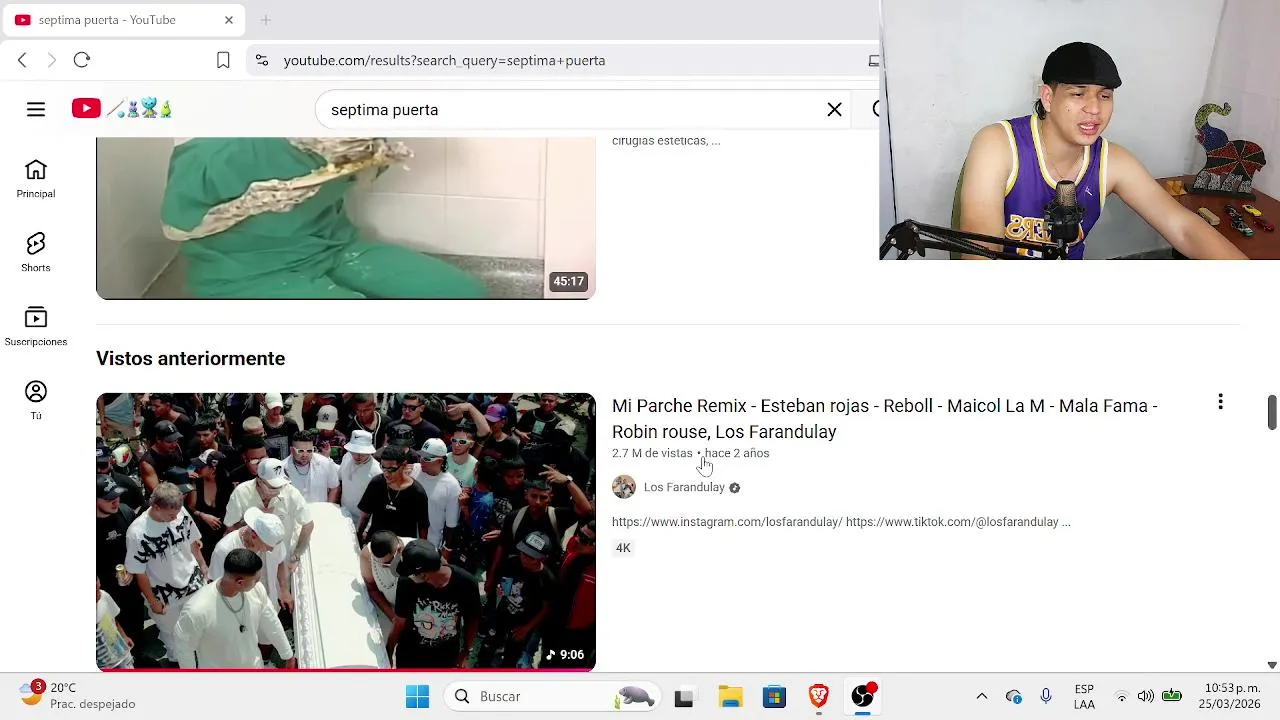Screen dimensions: 1280x720
Task: Open a new browser tab
Action: (266, 20)
